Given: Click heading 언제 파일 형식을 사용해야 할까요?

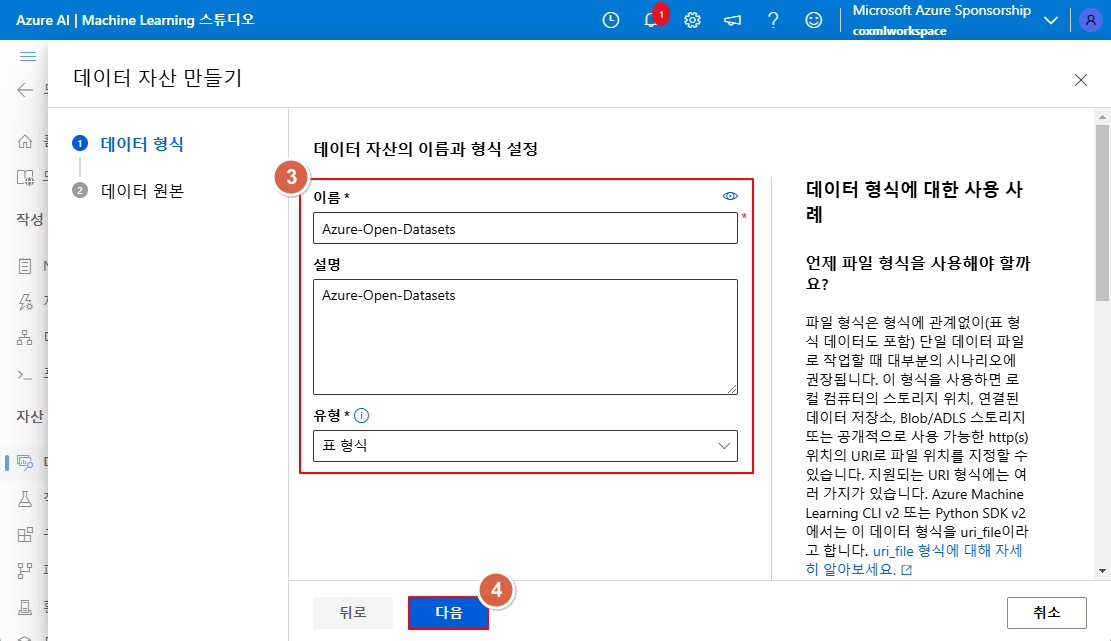Looking at the screenshot, I should 918,273.
